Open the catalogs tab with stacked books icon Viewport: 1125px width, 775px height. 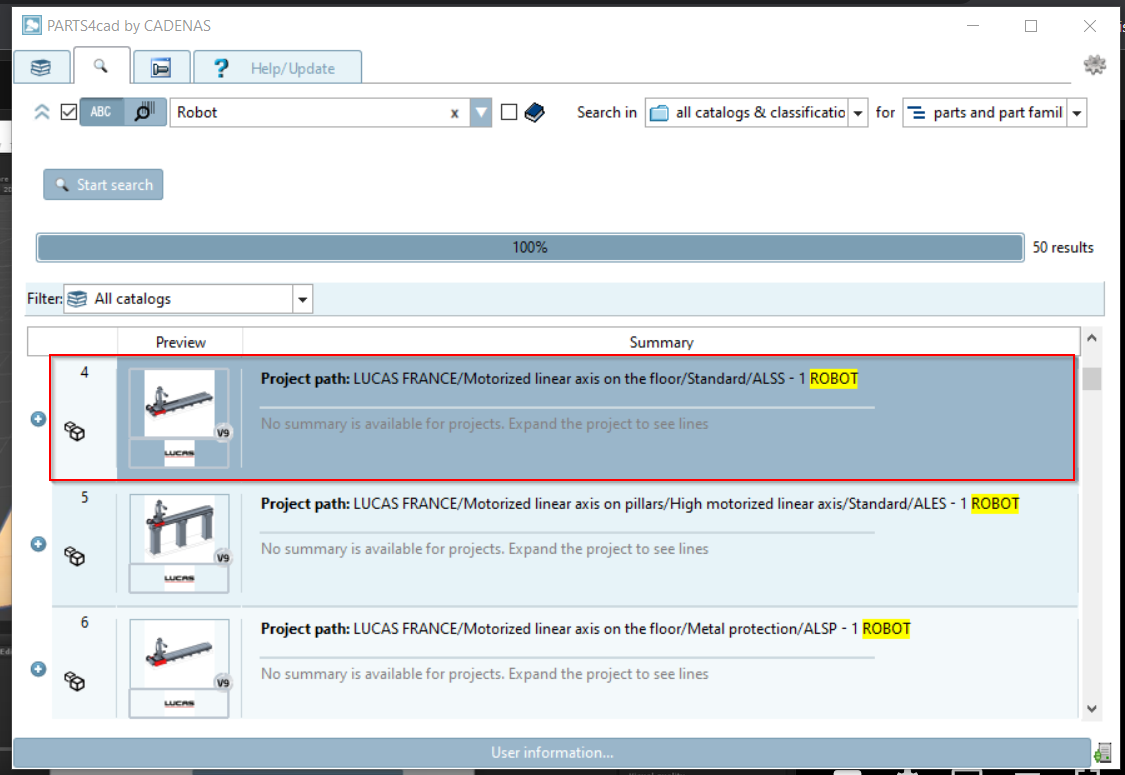[42, 67]
